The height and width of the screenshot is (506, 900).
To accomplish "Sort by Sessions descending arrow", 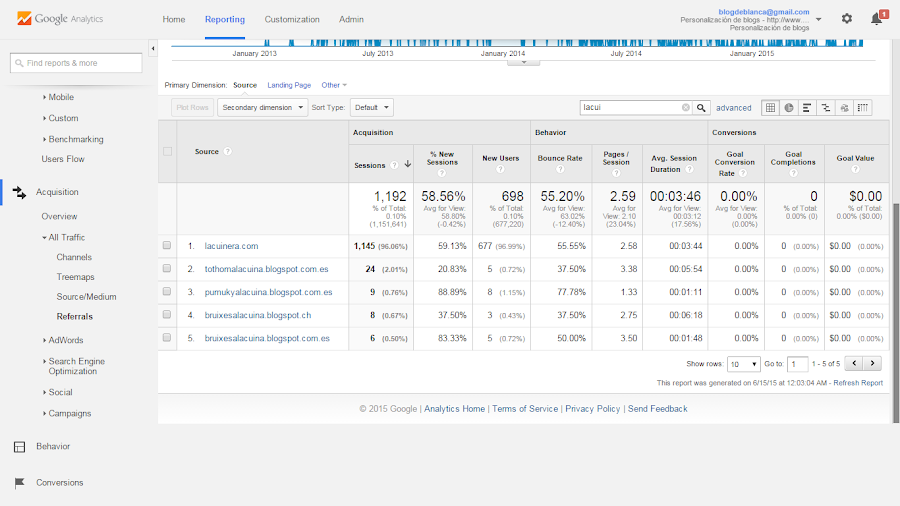I will click(408, 165).
